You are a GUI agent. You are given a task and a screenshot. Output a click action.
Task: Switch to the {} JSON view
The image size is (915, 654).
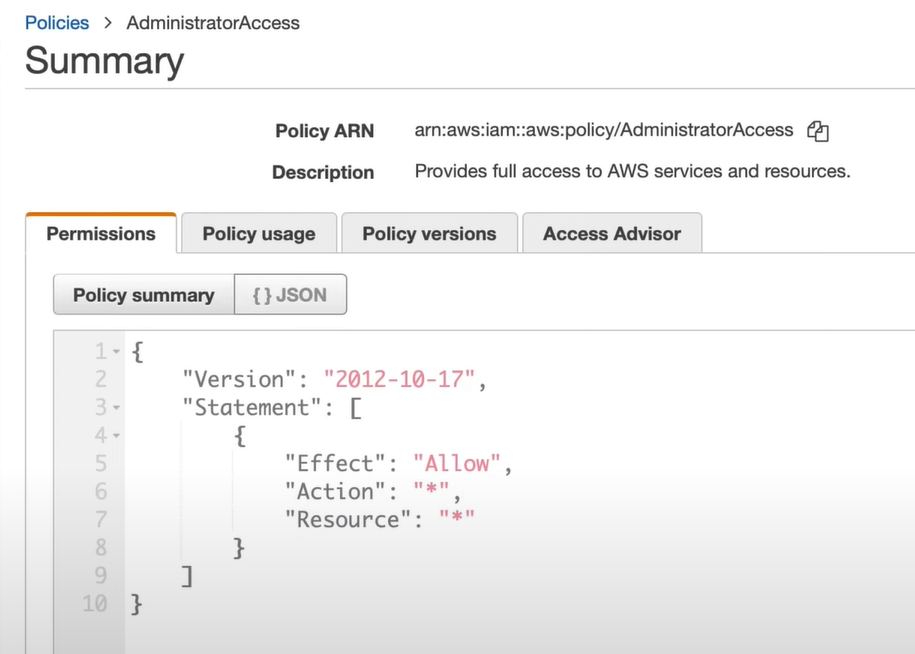tap(290, 295)
